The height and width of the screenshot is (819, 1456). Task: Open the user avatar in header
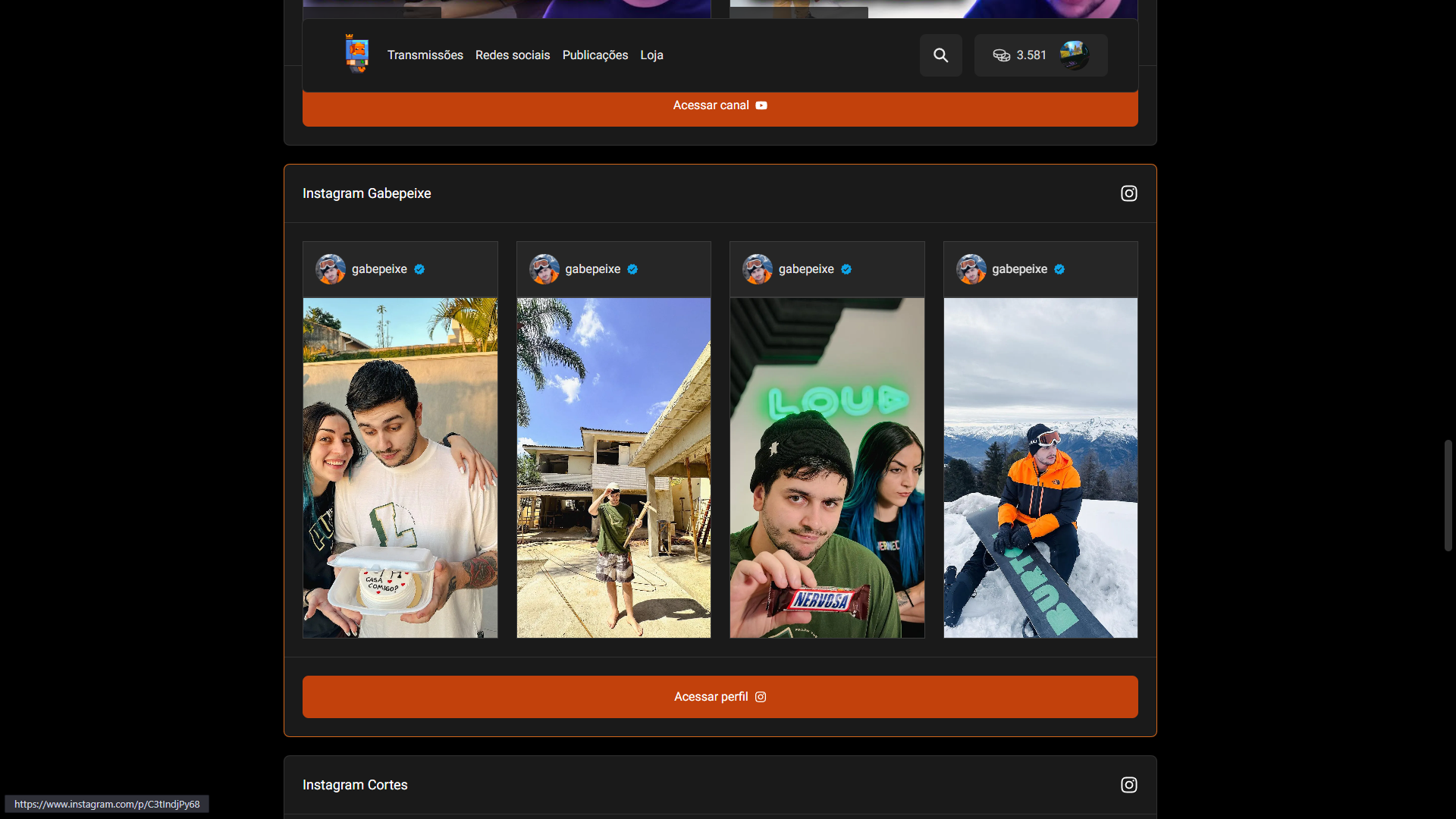point(1074,55)
